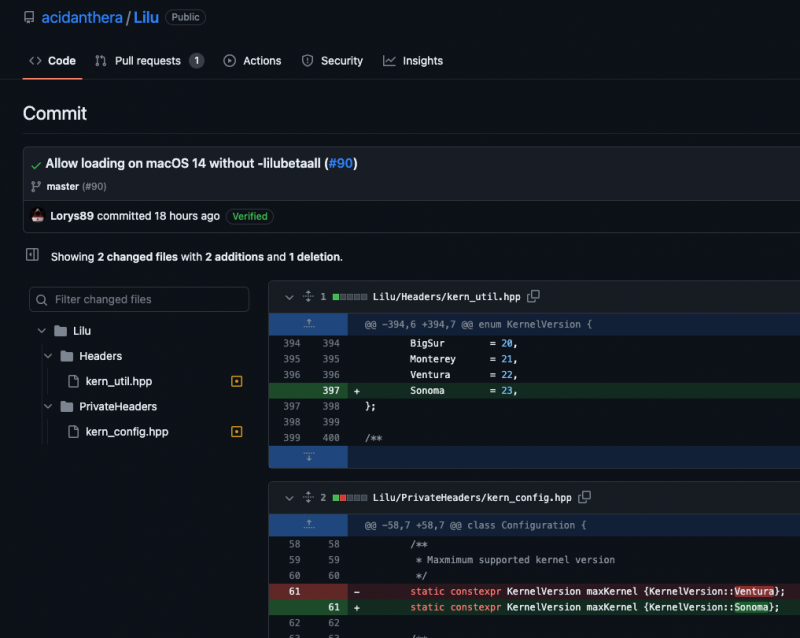Open Lorys89 user avatar
Screen dimensions: 800x638
[x=38, y=215]
